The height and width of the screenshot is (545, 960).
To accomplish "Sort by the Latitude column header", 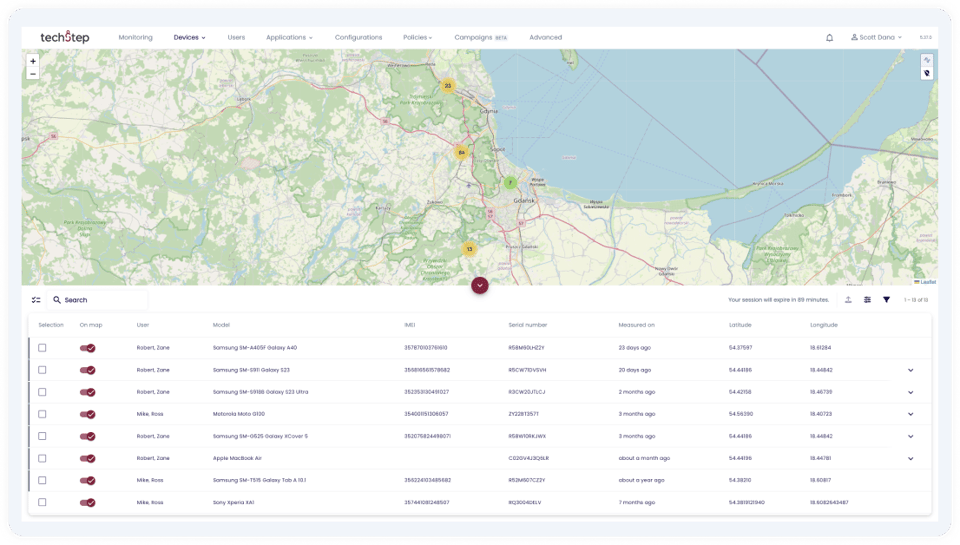I will point(740,325).
